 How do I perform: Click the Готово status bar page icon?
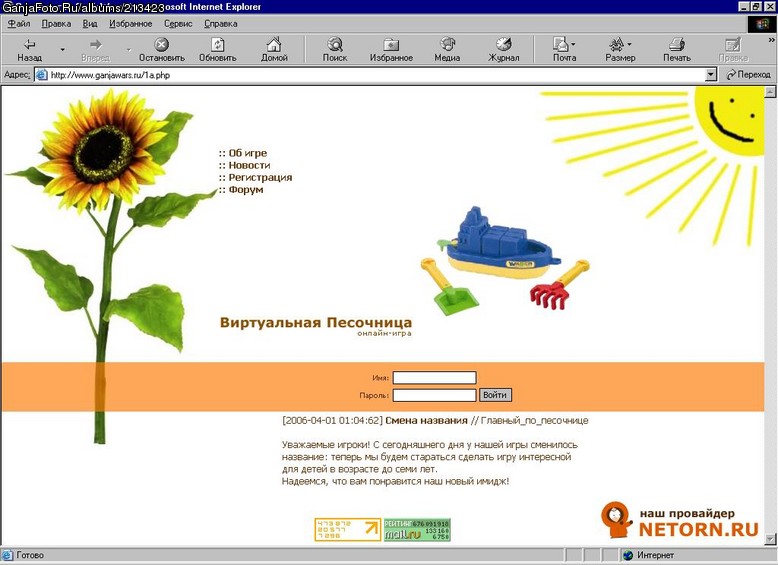click(7, 555)
